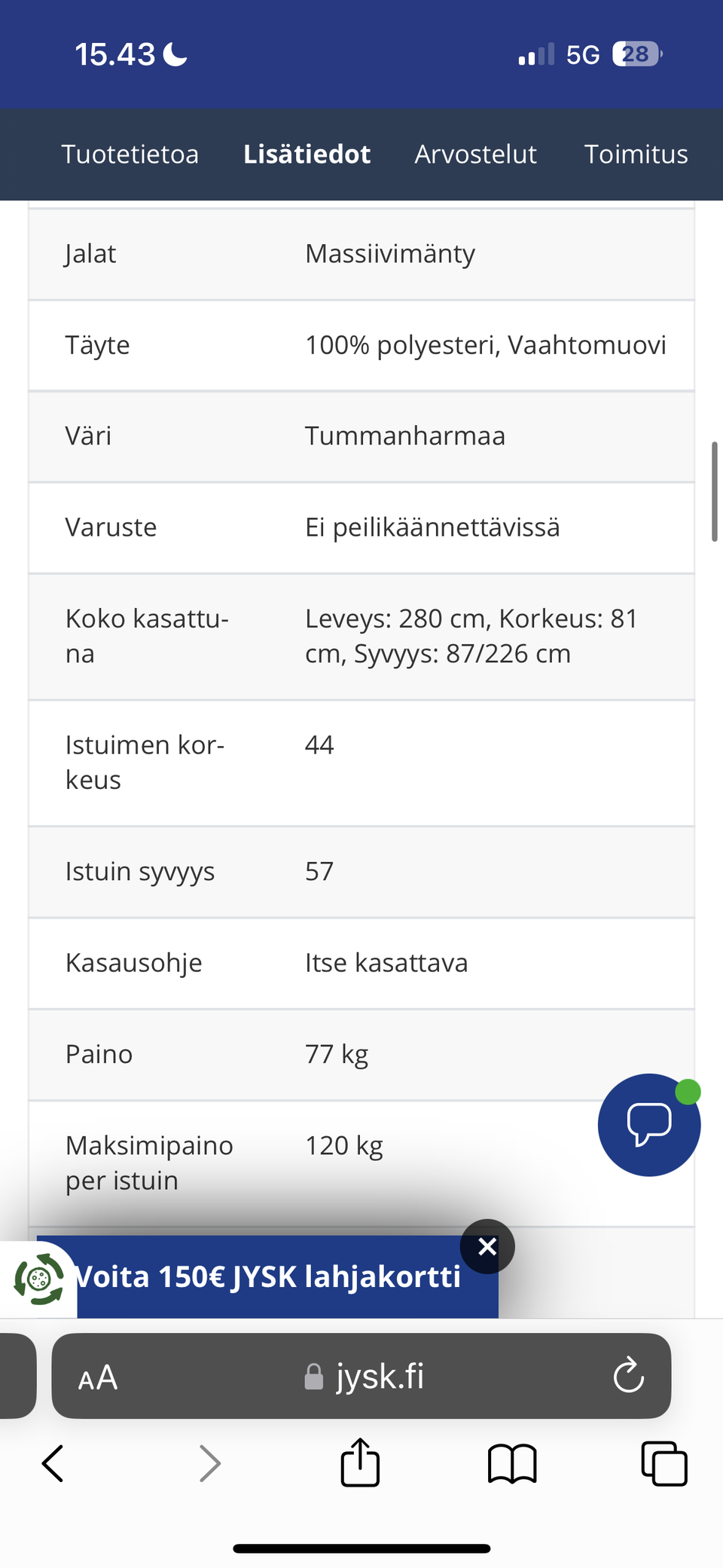Tap the jysk.fi address field
The image size is (723, 1568).
click(365, 1377)
